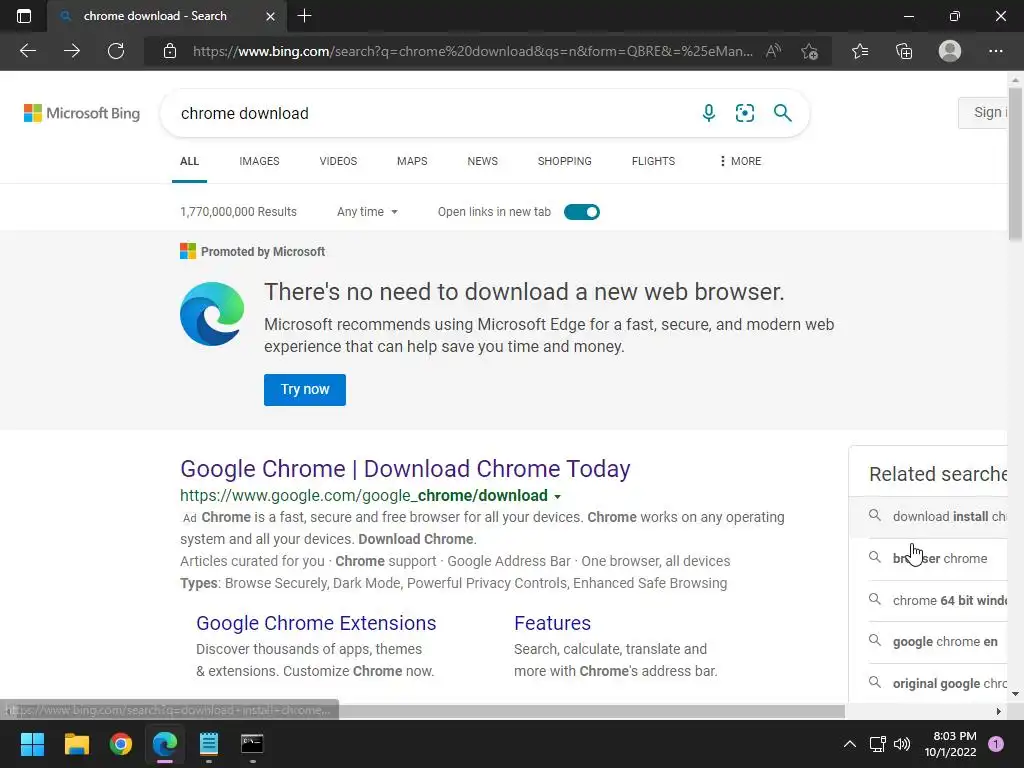Open the volume control speaker icon
1024x768 pixels.
coord(902,744)
